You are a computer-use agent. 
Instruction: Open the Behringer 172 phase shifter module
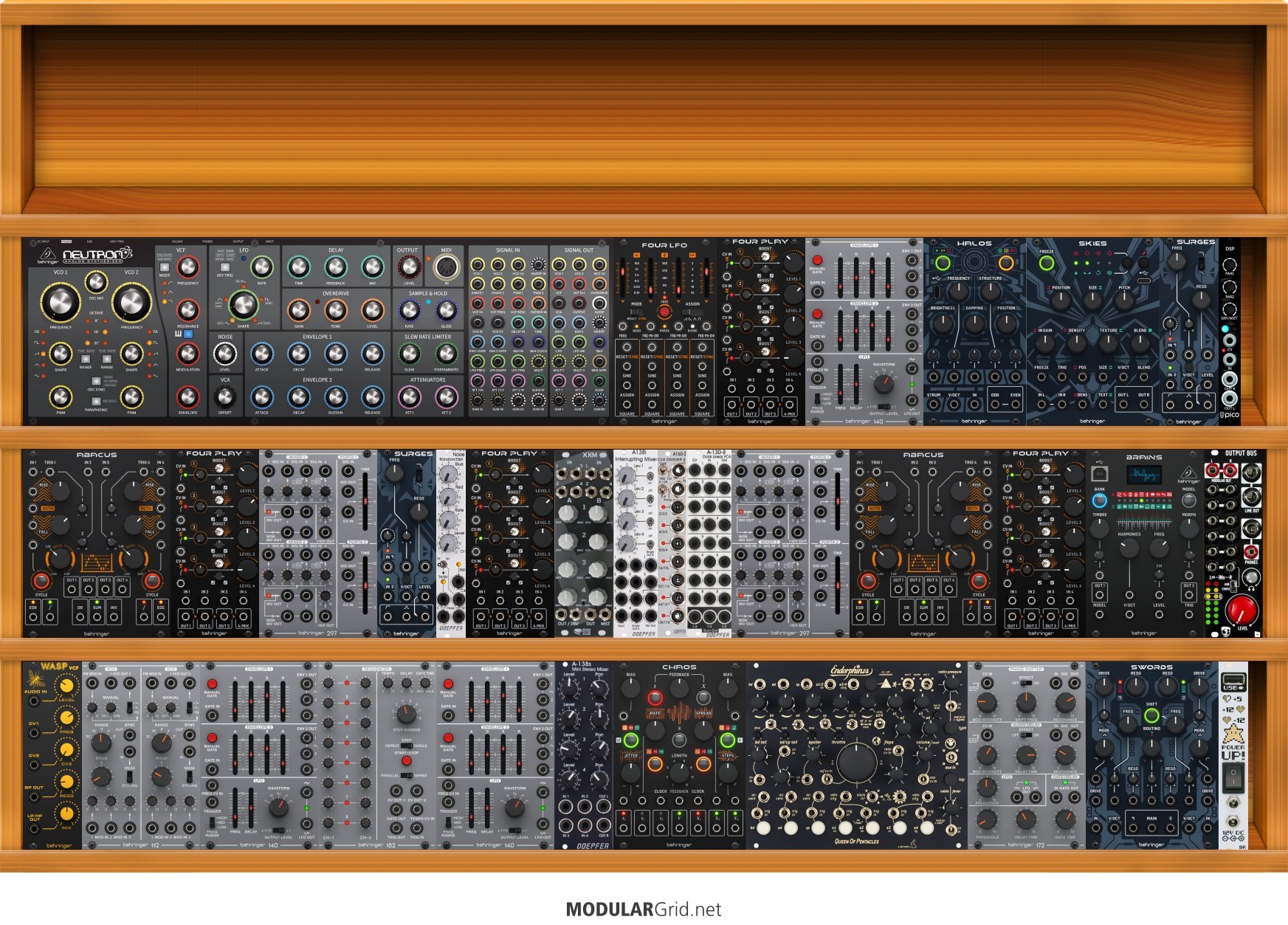(1026, 756)
